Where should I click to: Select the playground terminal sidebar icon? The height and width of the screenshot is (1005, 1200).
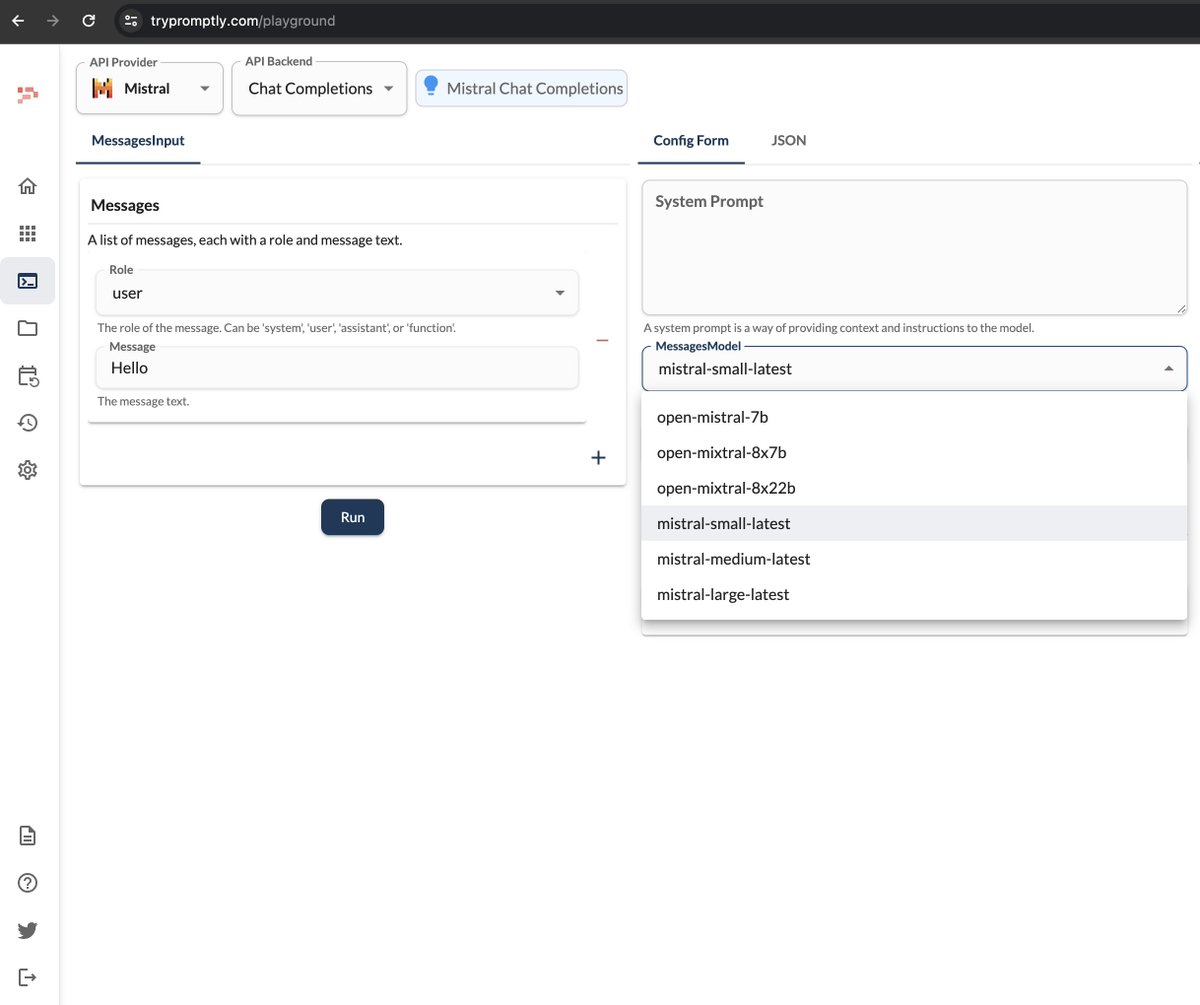(28, 281)
